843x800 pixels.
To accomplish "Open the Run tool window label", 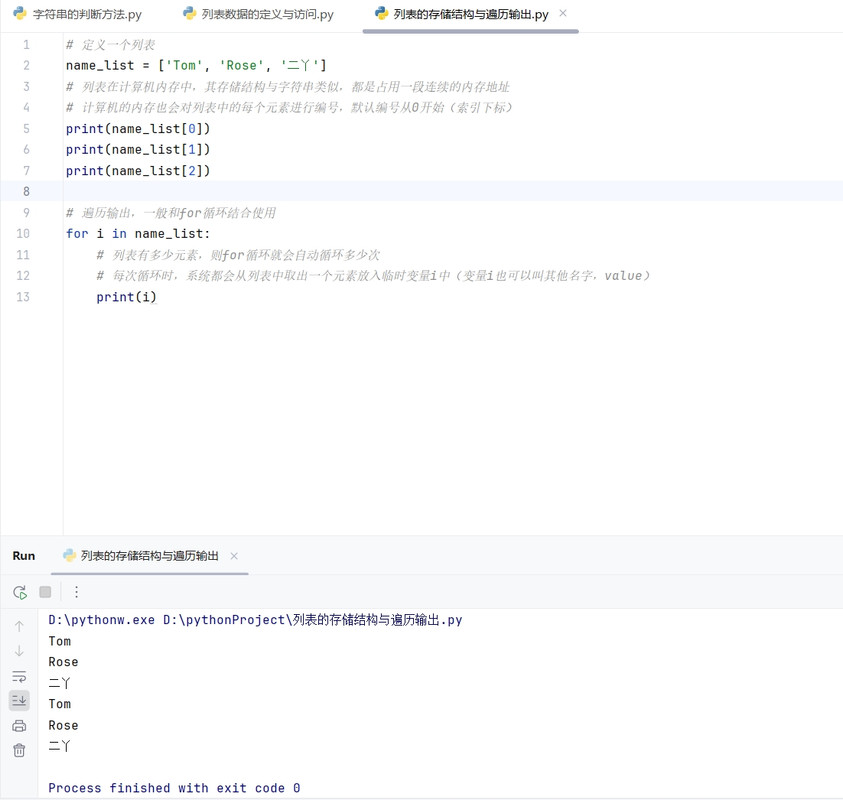I will (24, 556).
